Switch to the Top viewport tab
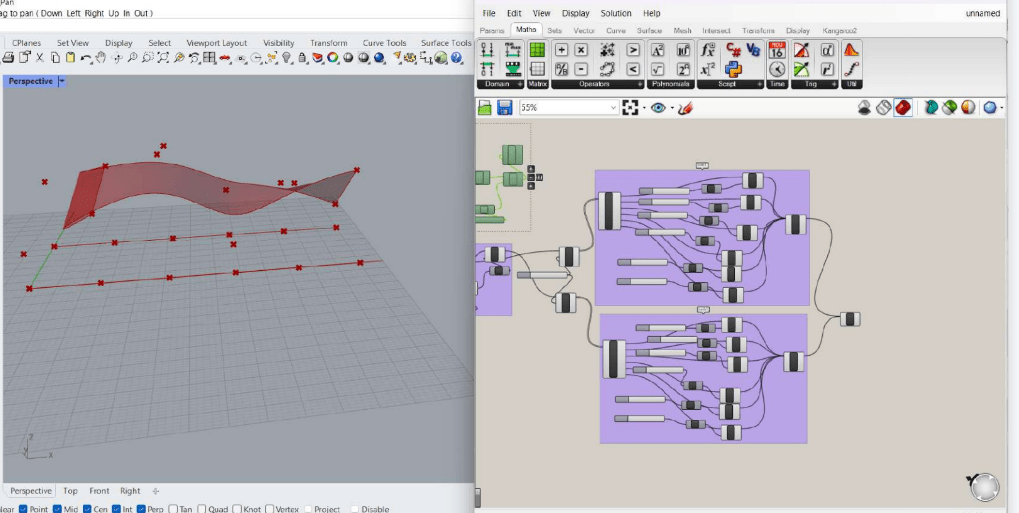Image resolution: width=1019 pixels, height=513 pixels. pos(70,491)
